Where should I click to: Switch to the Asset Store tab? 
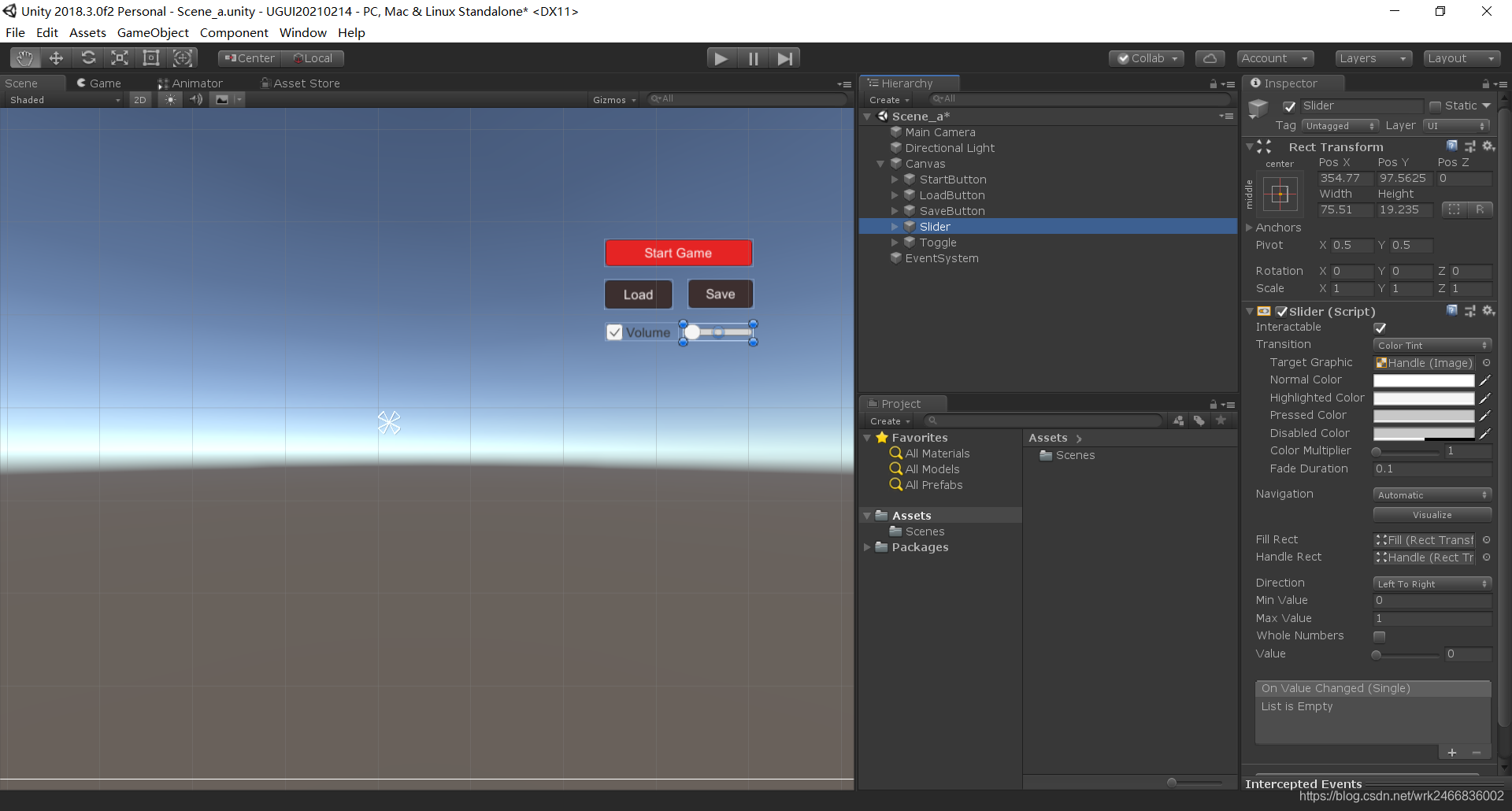click(x=300, y=83)
